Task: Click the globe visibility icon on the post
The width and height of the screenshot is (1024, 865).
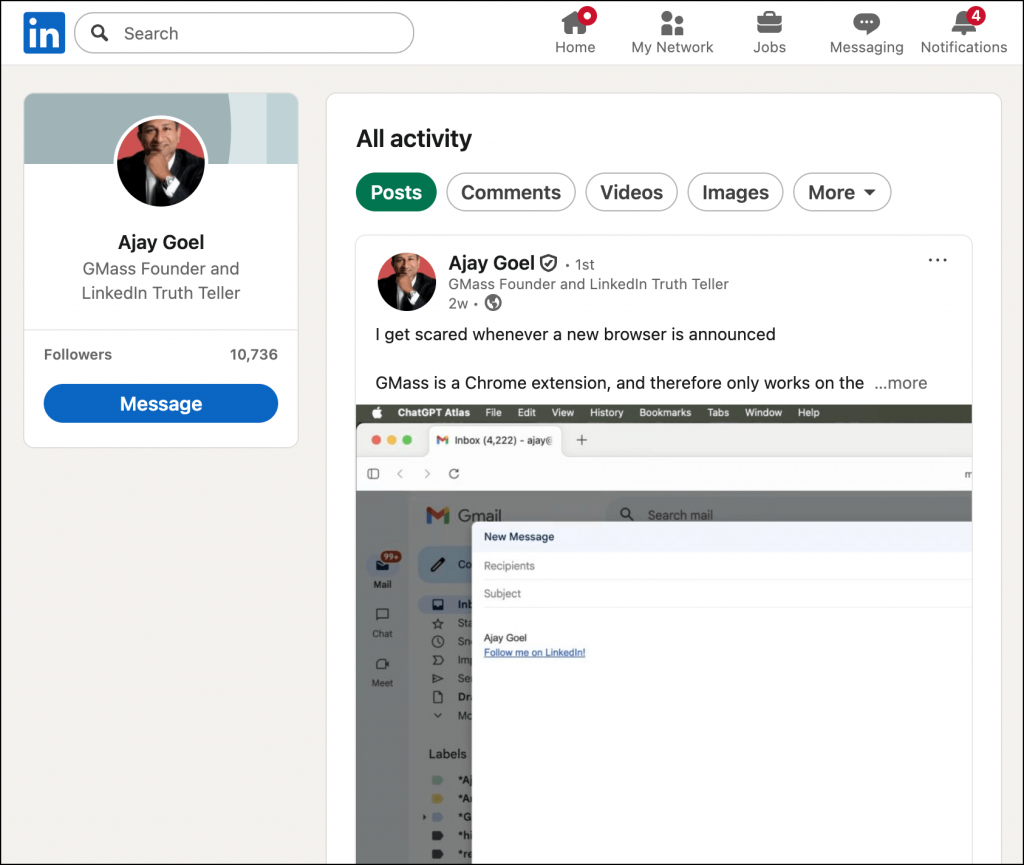Action: pos(493,303)
